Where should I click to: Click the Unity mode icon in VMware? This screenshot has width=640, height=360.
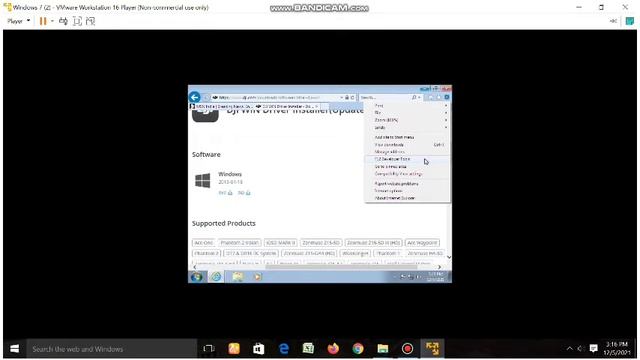(91, 21)
